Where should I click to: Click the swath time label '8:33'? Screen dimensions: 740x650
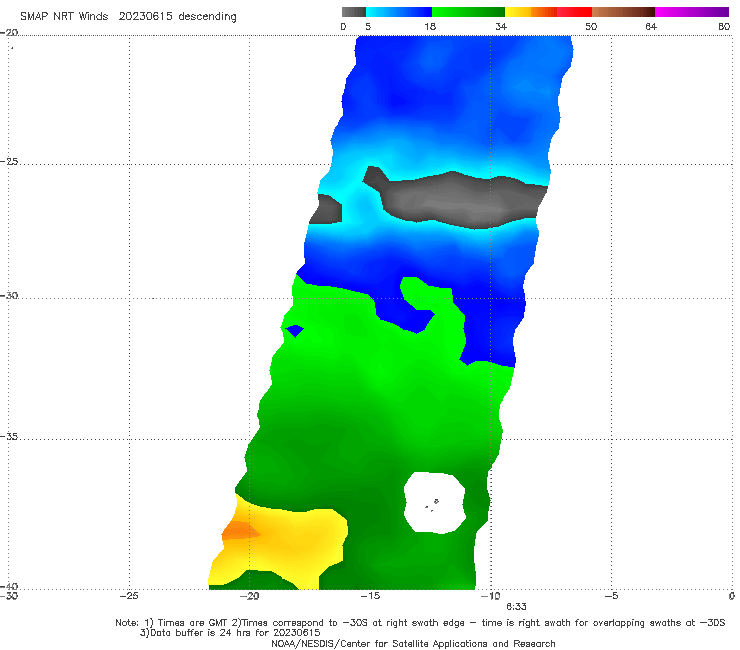pyautogui.click(x=516, y=607)
